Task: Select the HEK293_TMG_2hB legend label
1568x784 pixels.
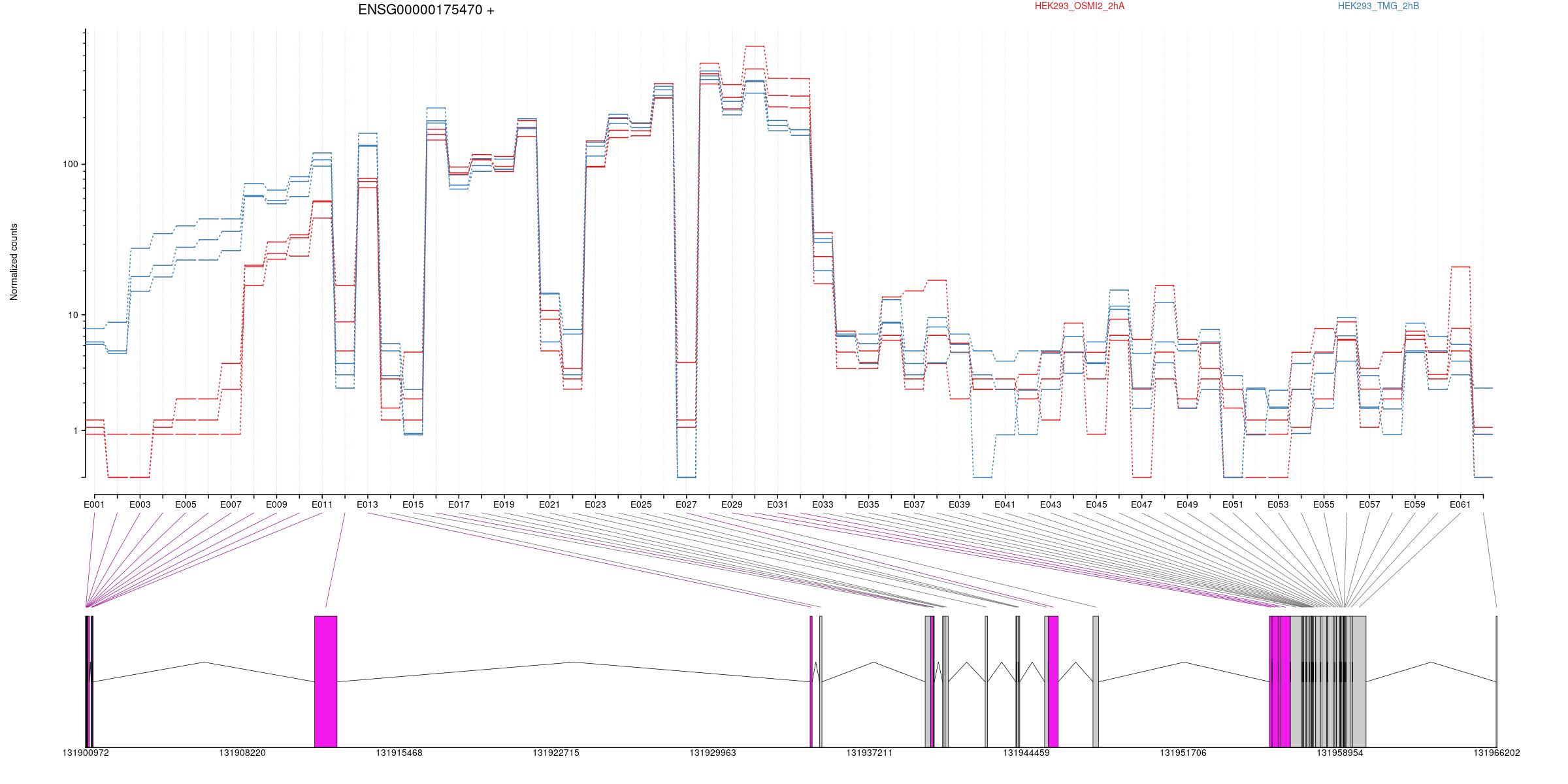Action: coord(1378,6)
